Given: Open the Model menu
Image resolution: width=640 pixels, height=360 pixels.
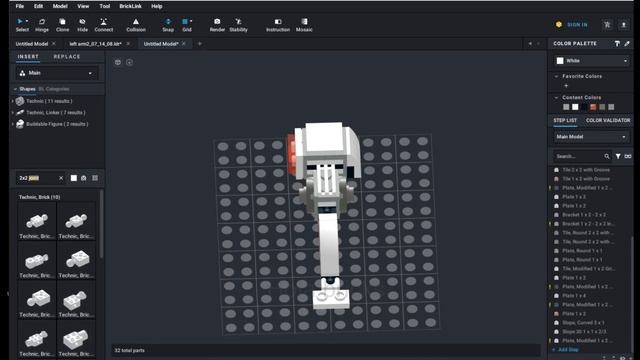Looking at the screenshot, I should 60,6.
